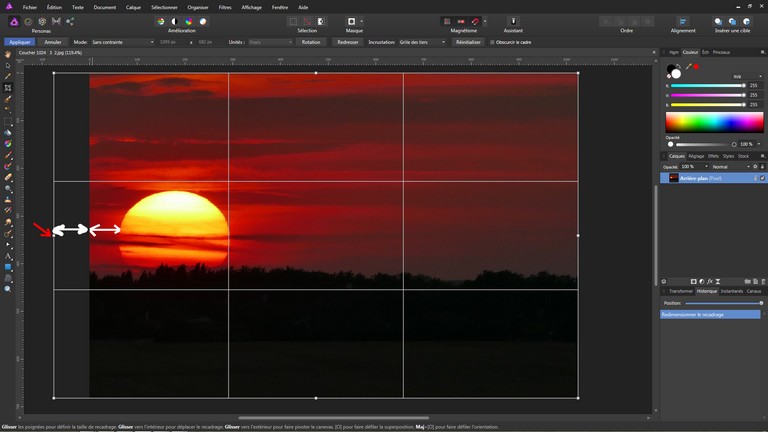Switch to the Canaux tab
The image size is (768, 432).
pos(754,291)
